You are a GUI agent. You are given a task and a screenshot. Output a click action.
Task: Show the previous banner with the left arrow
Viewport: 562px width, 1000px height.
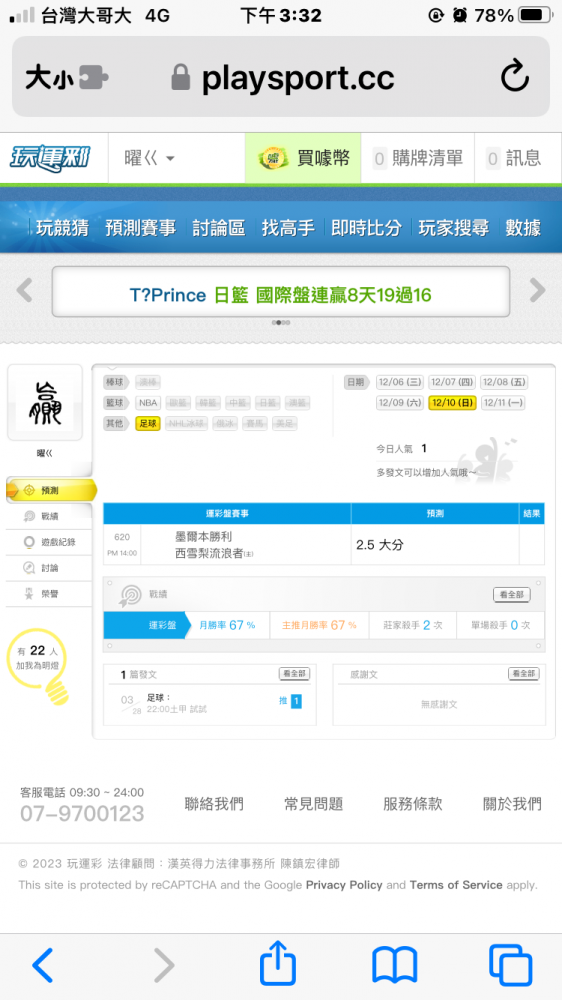(x=24, y=290)
